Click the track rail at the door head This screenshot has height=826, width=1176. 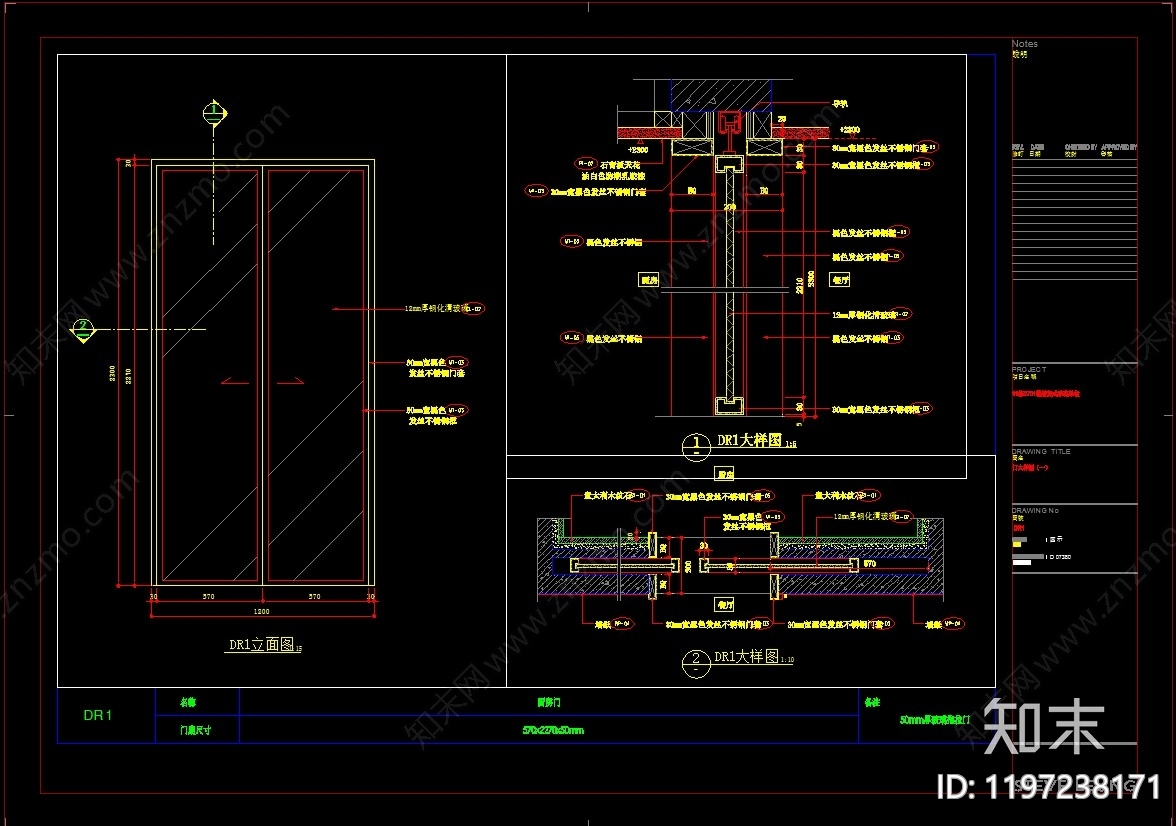(728, 122)
